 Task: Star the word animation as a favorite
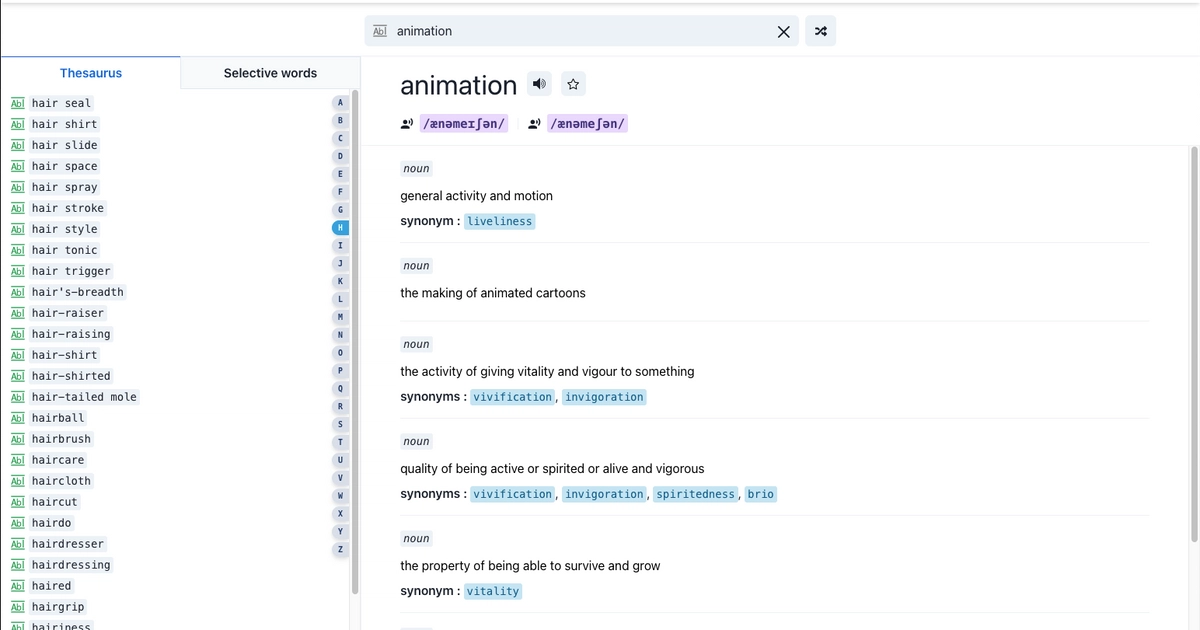[x=573, y=83]
